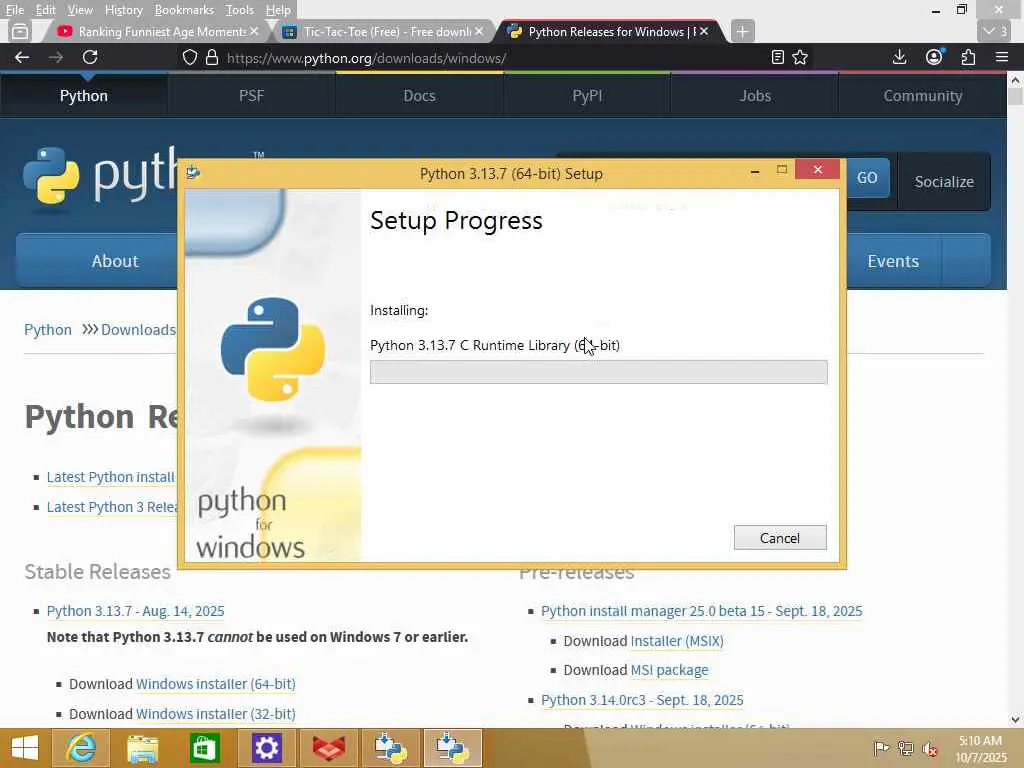1024x768 pixels.
Task: Open the Firefox account icon
Action: [x=935, y=57]
